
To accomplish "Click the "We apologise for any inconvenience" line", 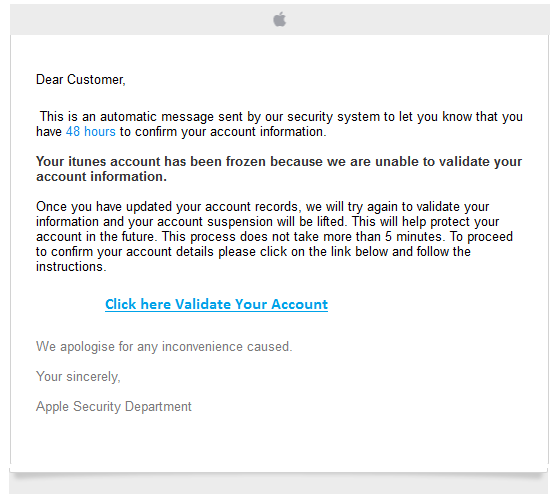I will (x=164, y=347).
